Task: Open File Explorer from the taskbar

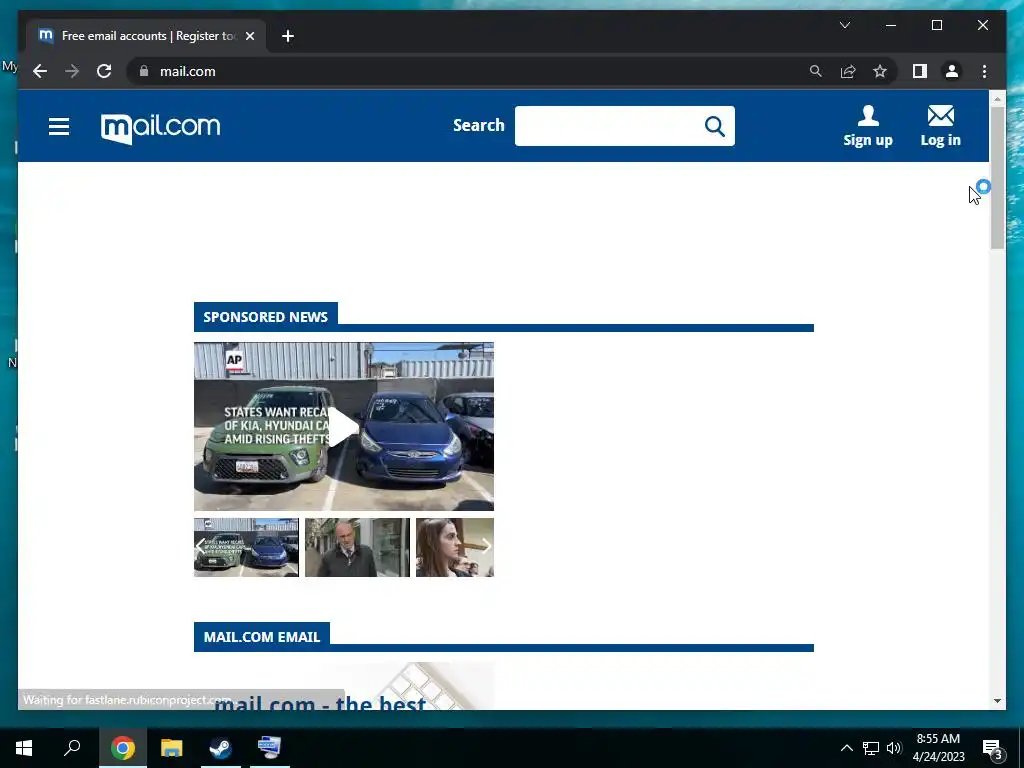Action: coord(171,748)
